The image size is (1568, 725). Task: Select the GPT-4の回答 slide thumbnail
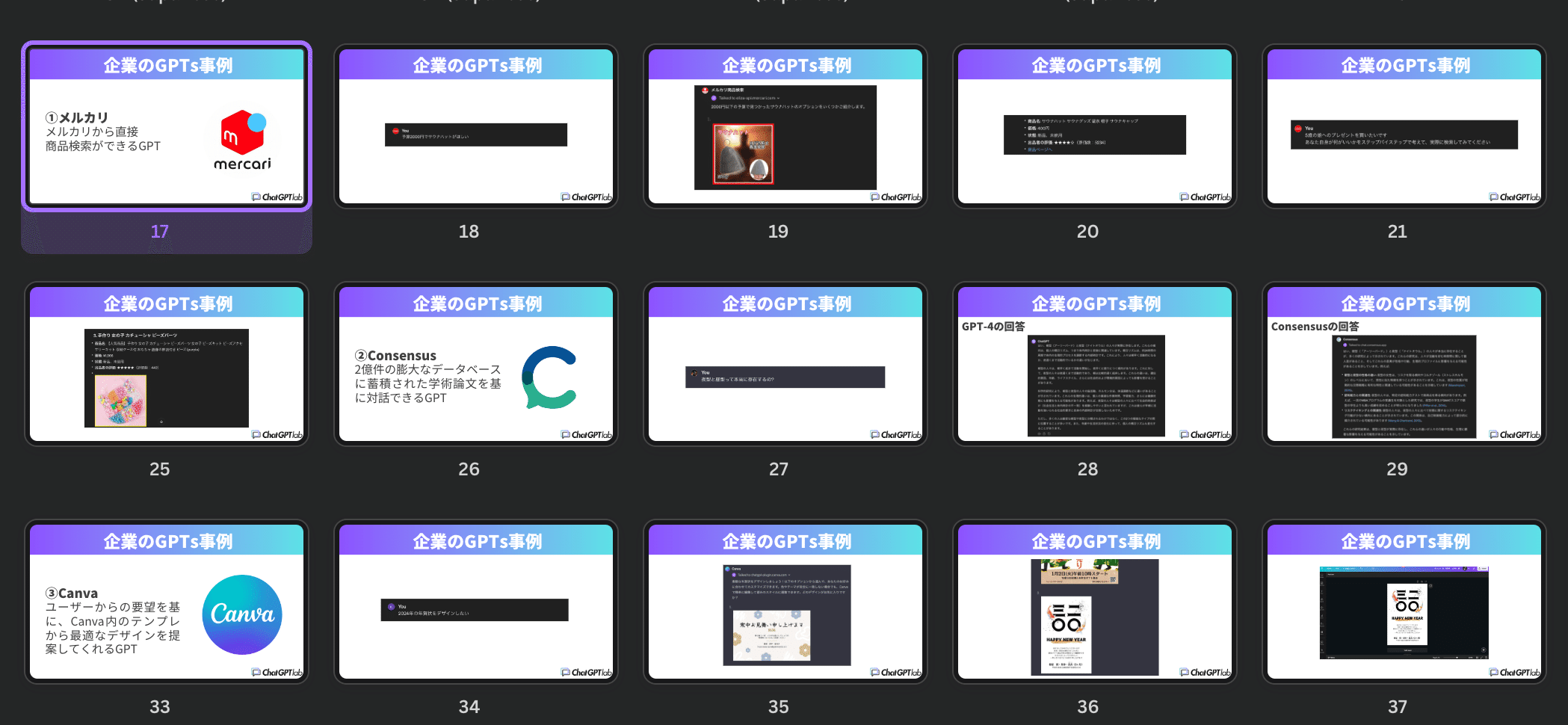pos(1095,364)
